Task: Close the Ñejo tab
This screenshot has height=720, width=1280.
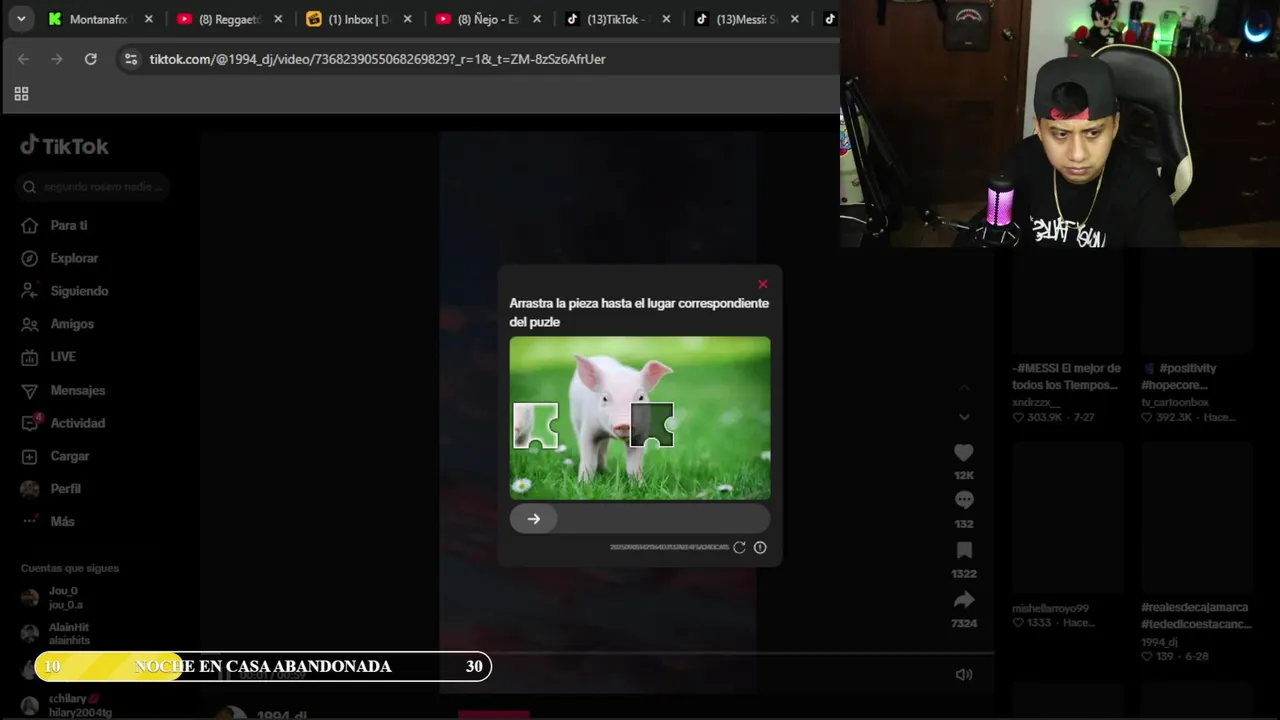Action: (x=537, y=19)
